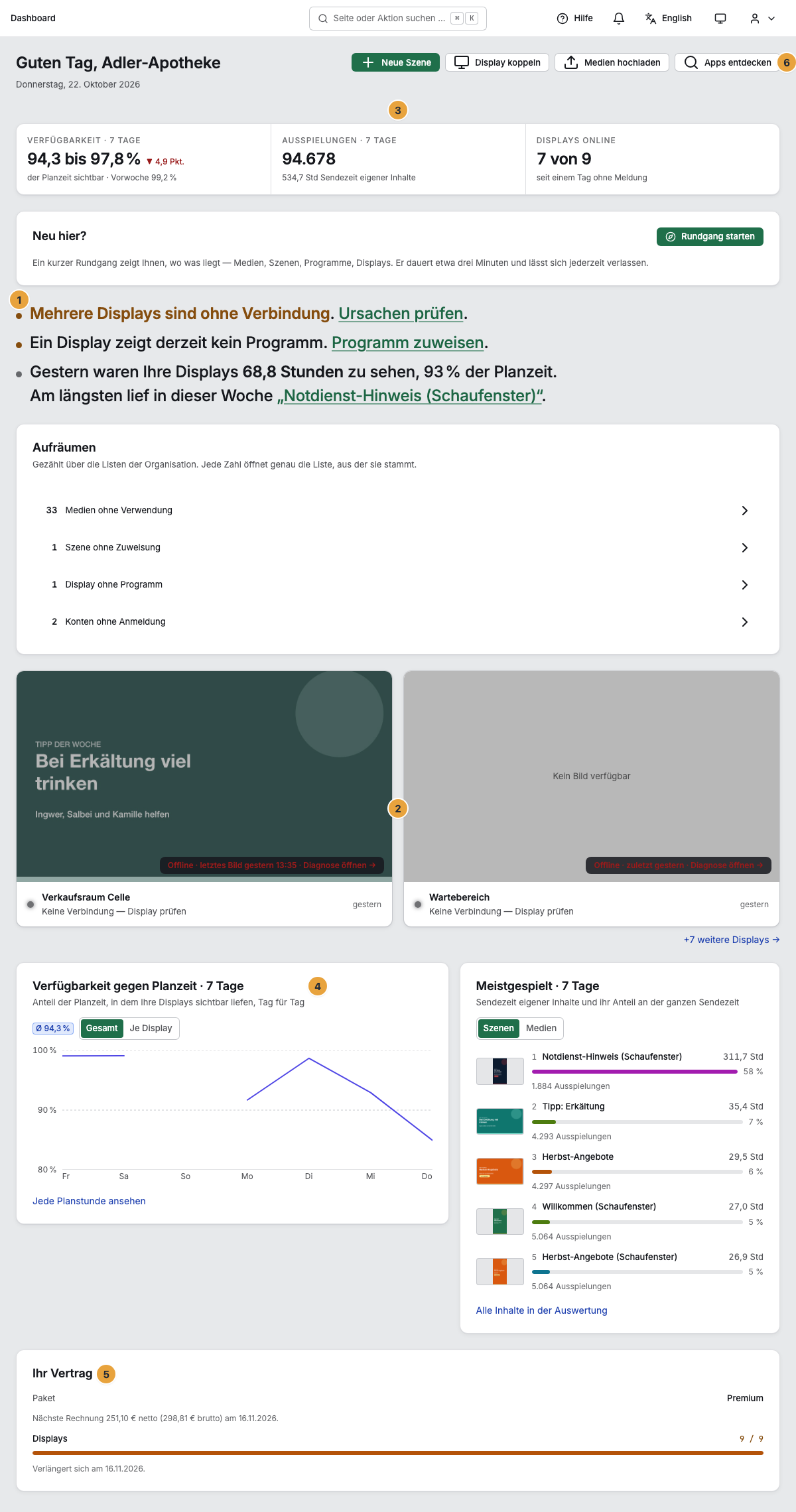
Task: Switch language to English
Action: 668,19
